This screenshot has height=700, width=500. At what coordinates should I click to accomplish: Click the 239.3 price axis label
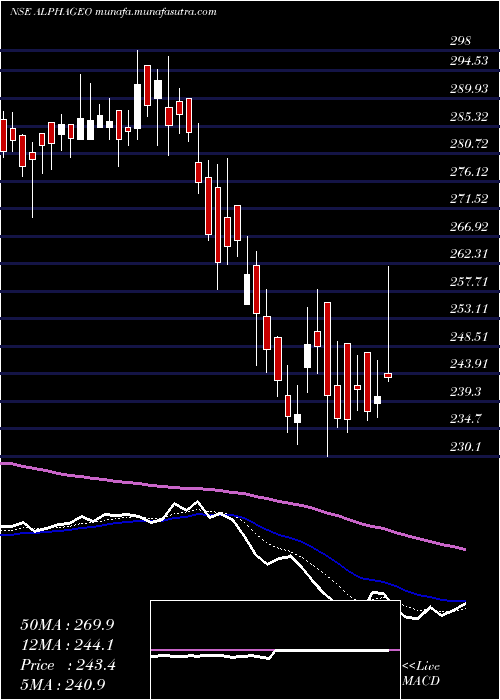(466, 392)
